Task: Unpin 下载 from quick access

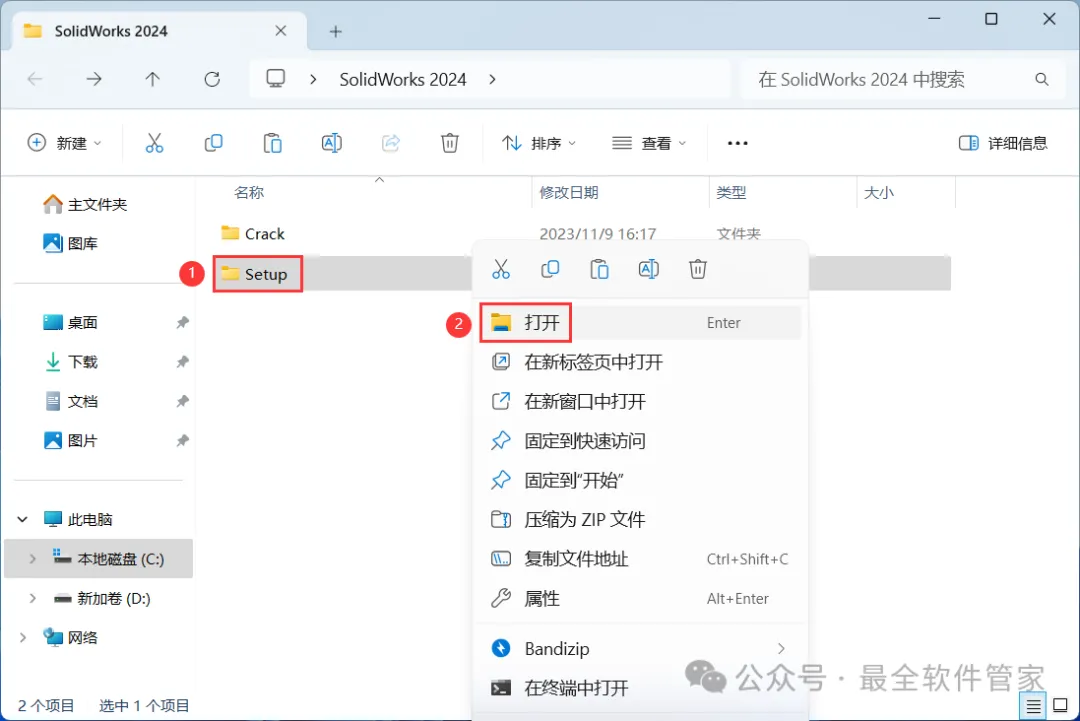Action: click(183, 362)
